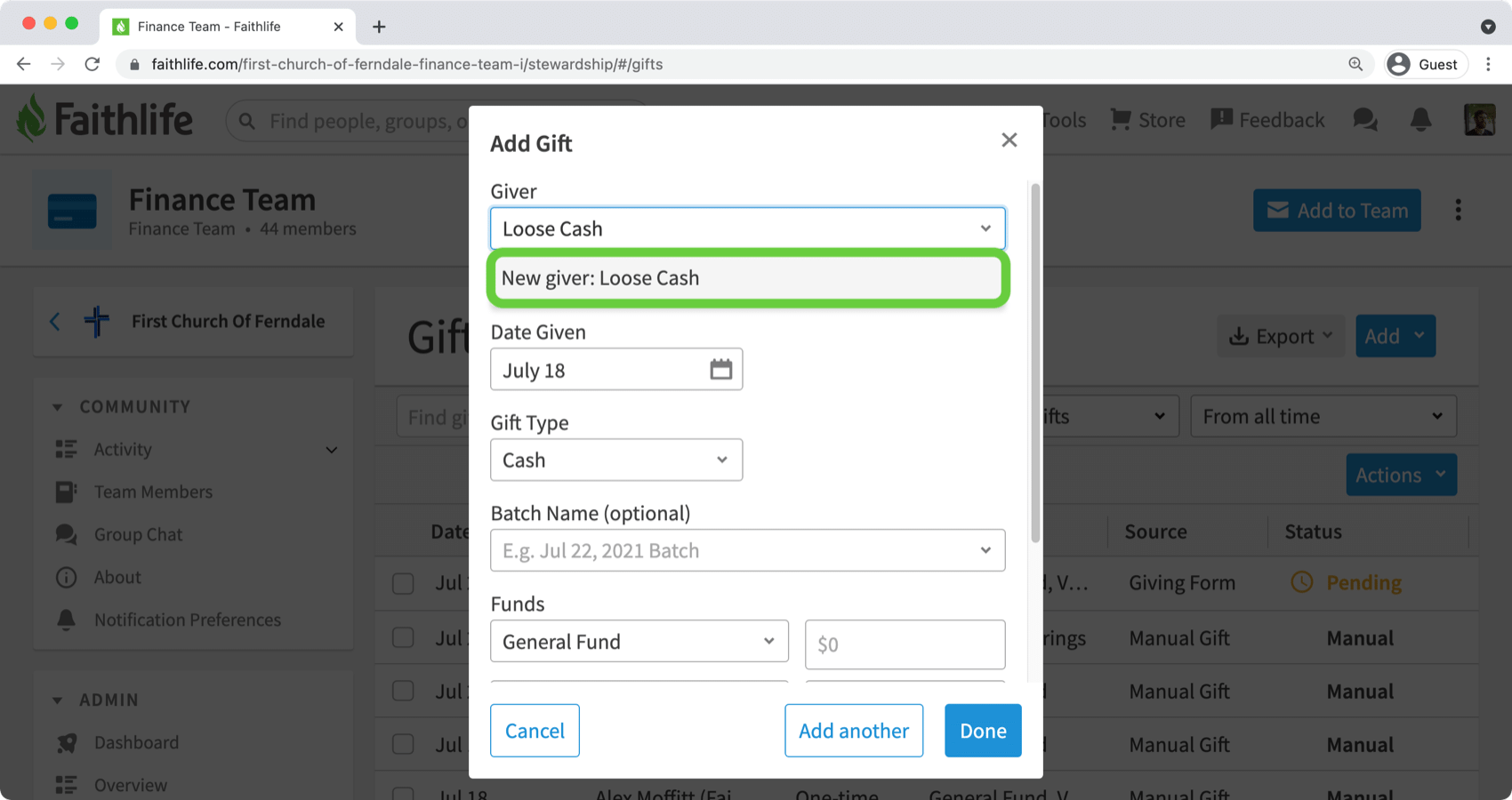Viewport: 1512px width, 800px height.
Task: Close the Add Gift dialog
Action: 1009,140
